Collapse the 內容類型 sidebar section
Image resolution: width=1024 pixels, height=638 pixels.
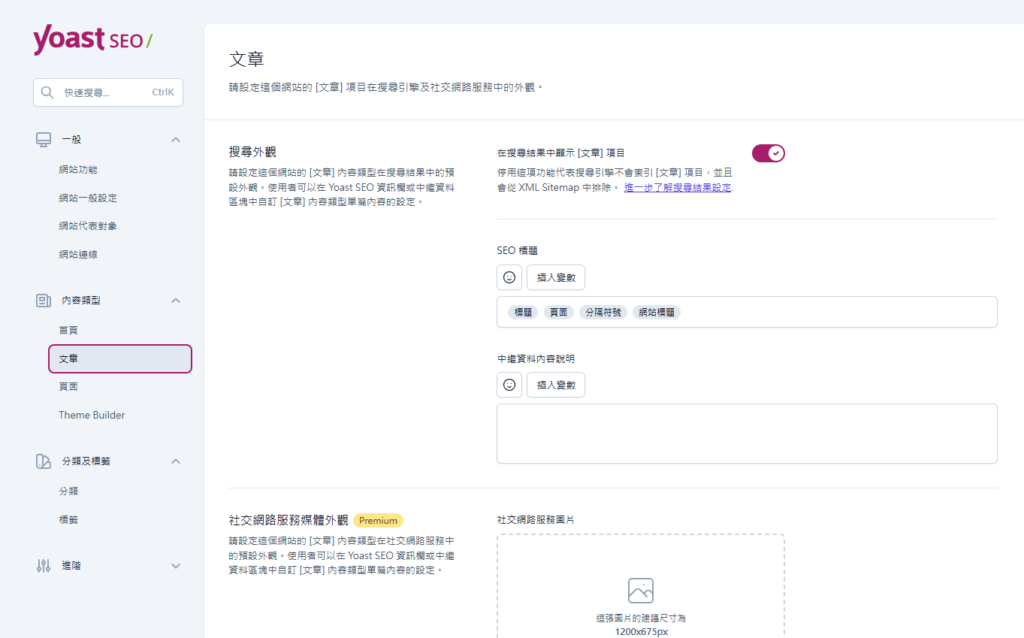pyautogui.click(x=176, y=300)
